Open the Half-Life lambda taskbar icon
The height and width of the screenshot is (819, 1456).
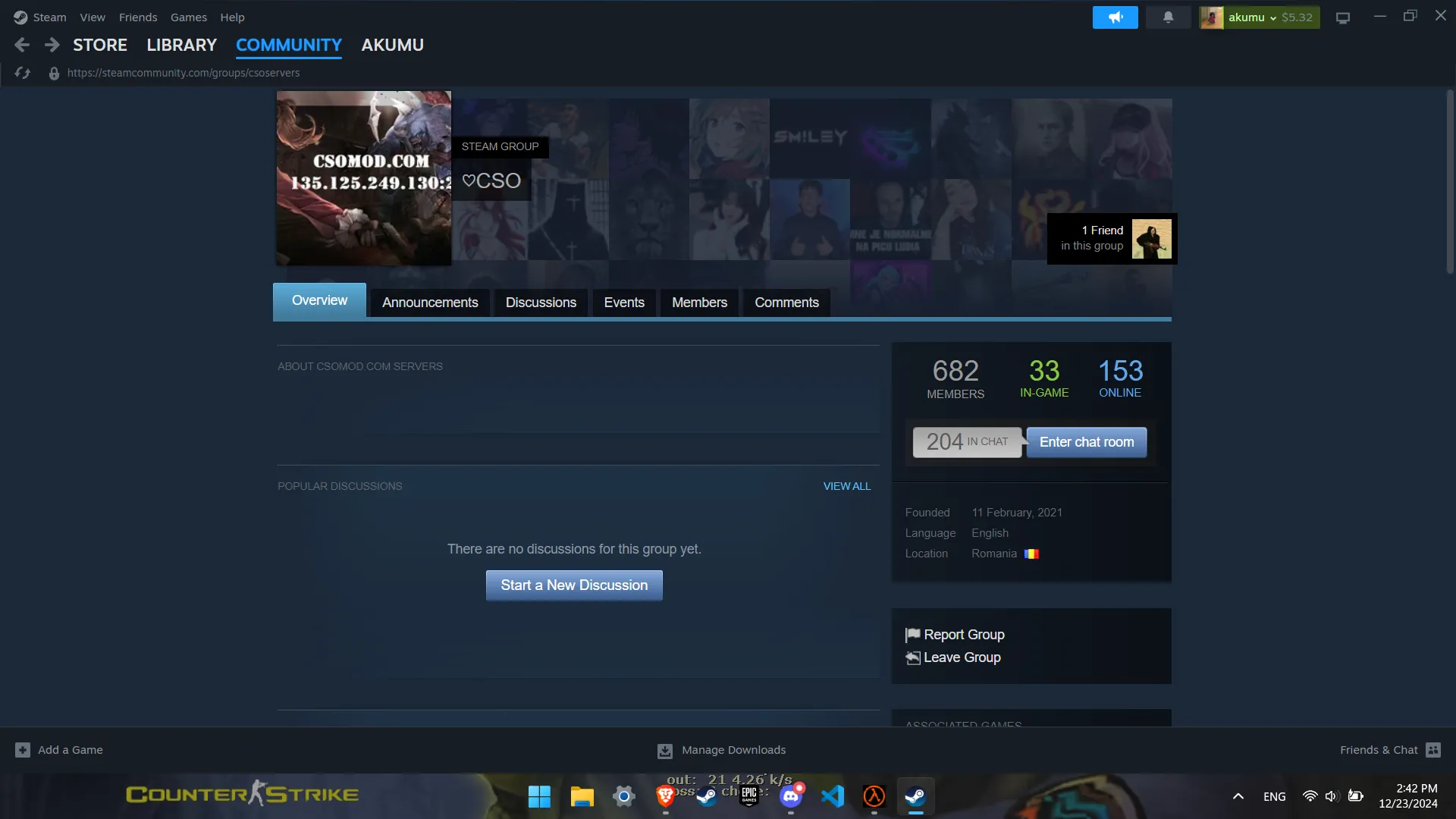[874, 796]
